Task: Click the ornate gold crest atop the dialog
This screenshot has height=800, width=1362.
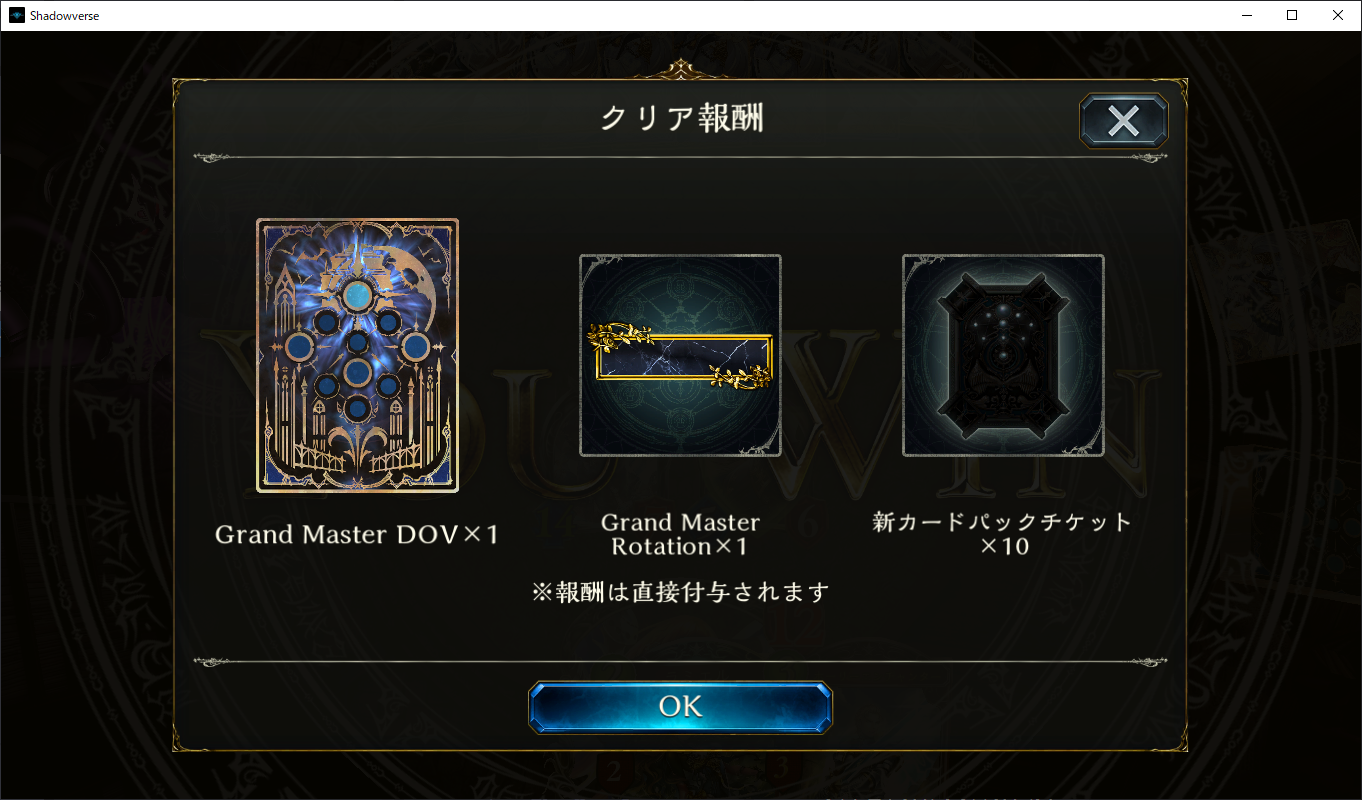Action: click(680, 70)
